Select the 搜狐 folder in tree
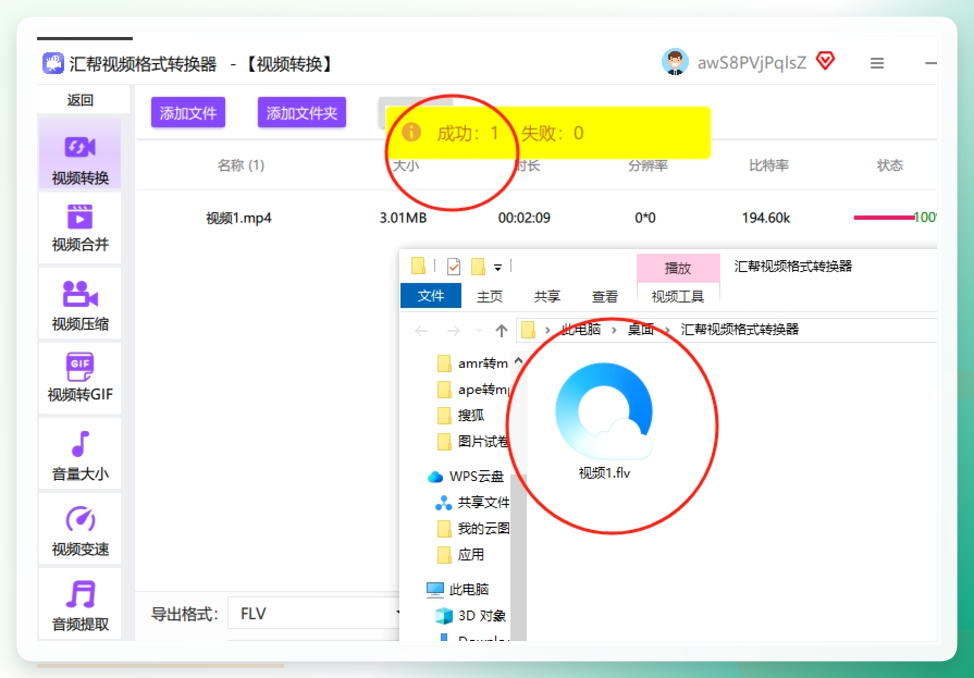Screen dimensions: 974x678 pos(461,415)
